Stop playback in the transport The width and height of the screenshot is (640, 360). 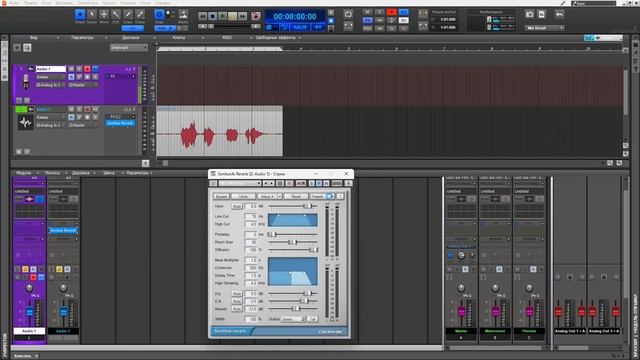click(212, 16)
